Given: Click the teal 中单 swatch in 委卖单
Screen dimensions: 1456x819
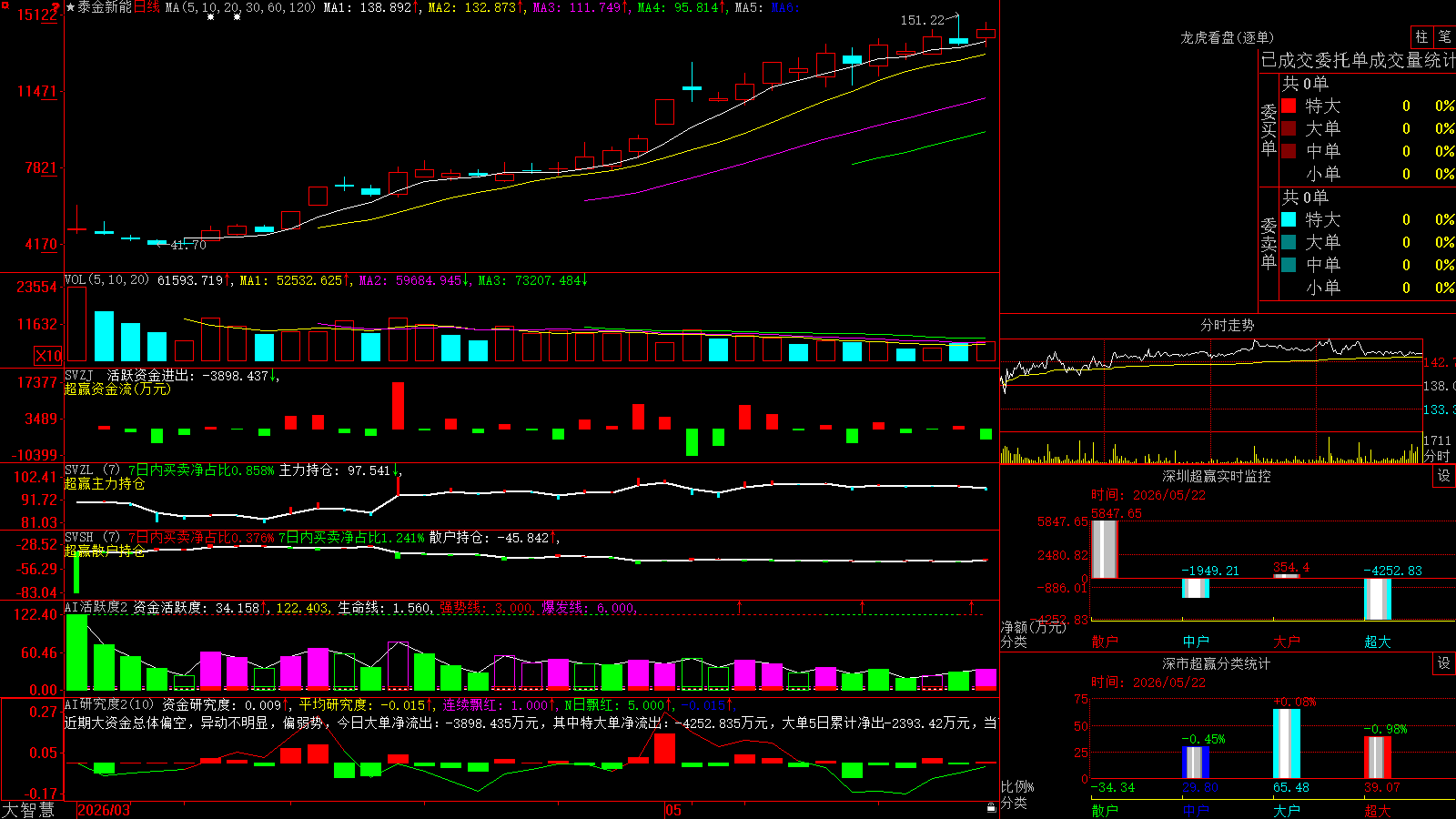Looking at the screenshot, I should [x=1289, y=265].
